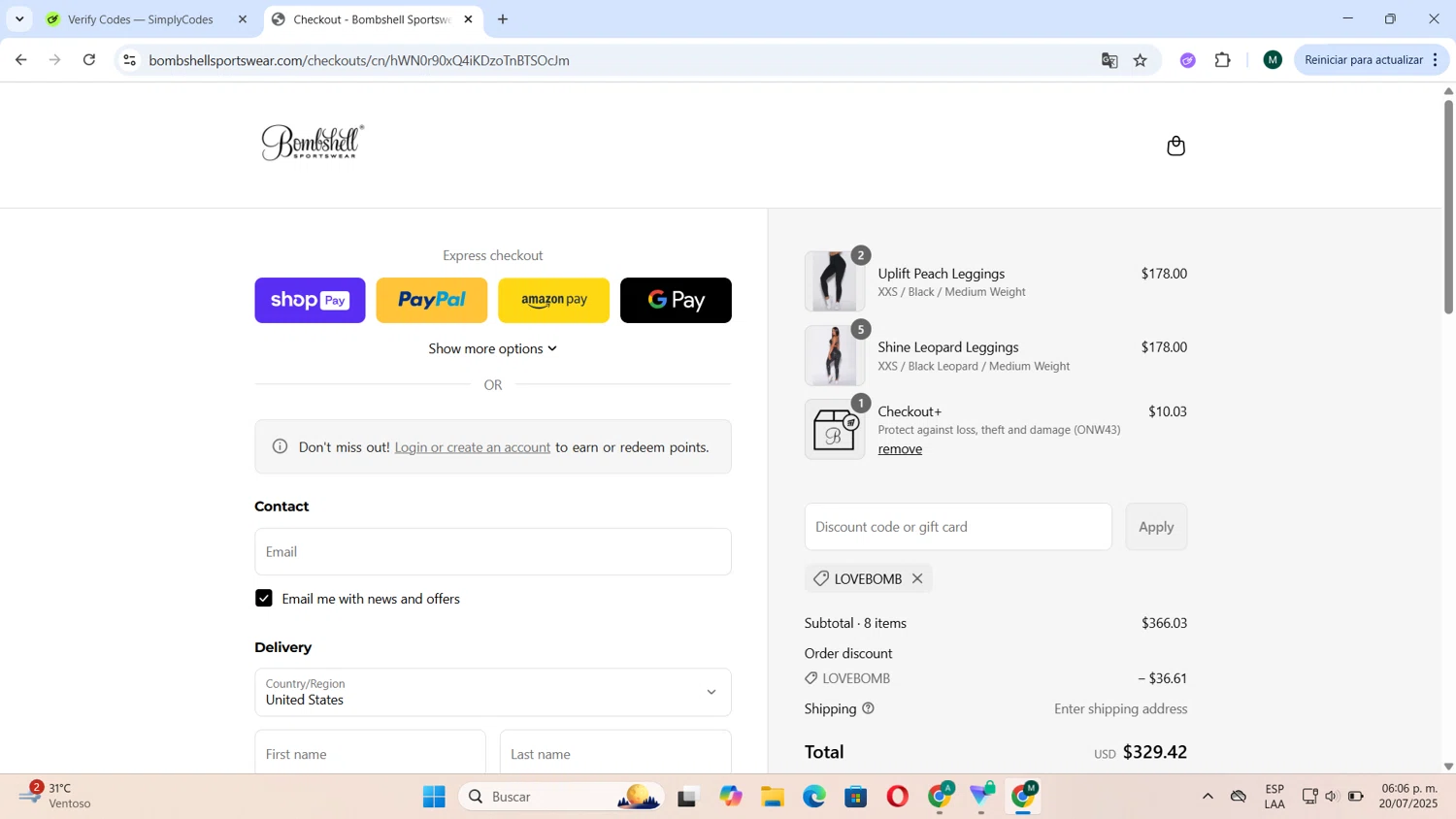Click the purple extension icon in toolbar
Screen dimensions: 1456x819
pos(1187,60)
